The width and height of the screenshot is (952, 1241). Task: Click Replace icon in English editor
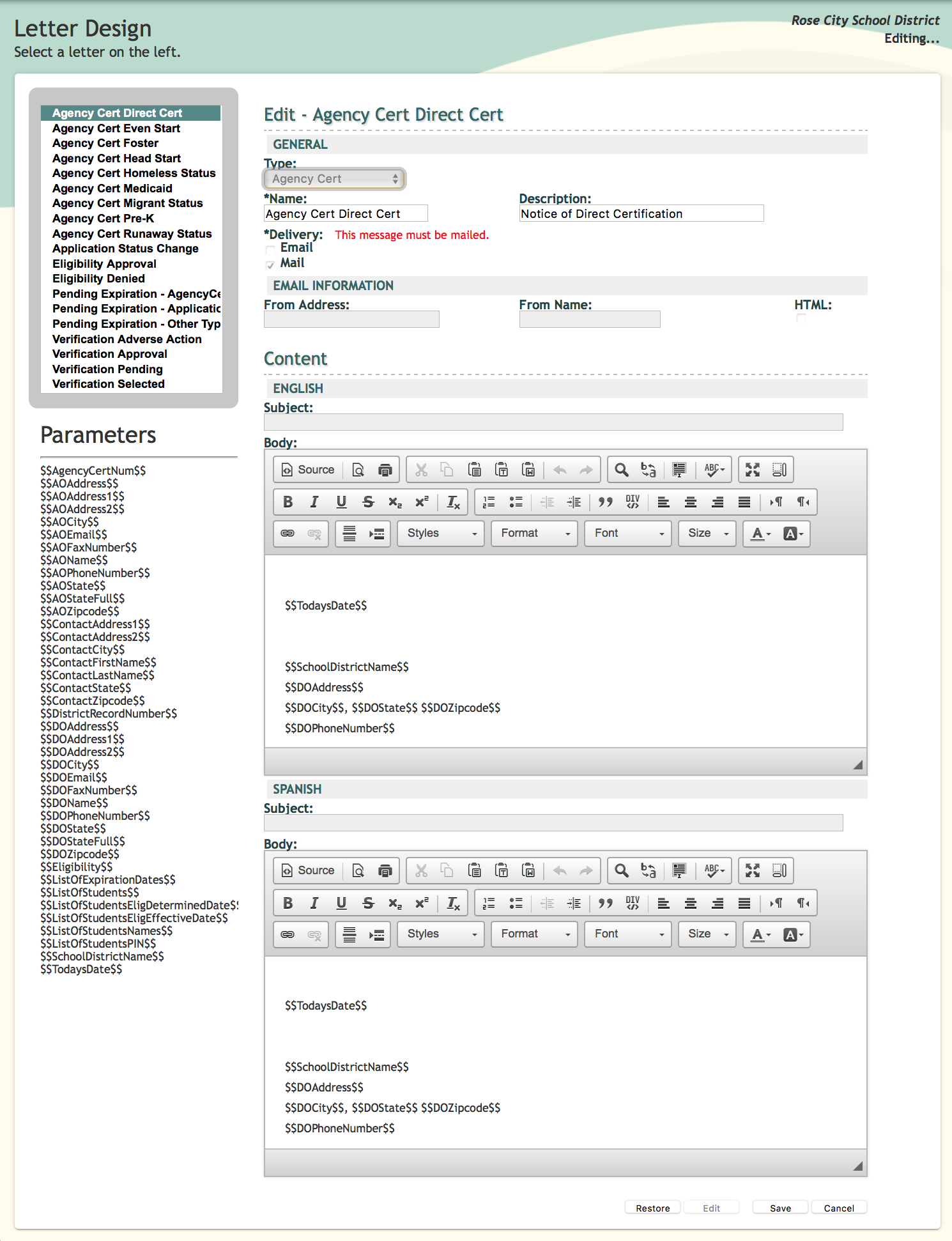(648, 470)
